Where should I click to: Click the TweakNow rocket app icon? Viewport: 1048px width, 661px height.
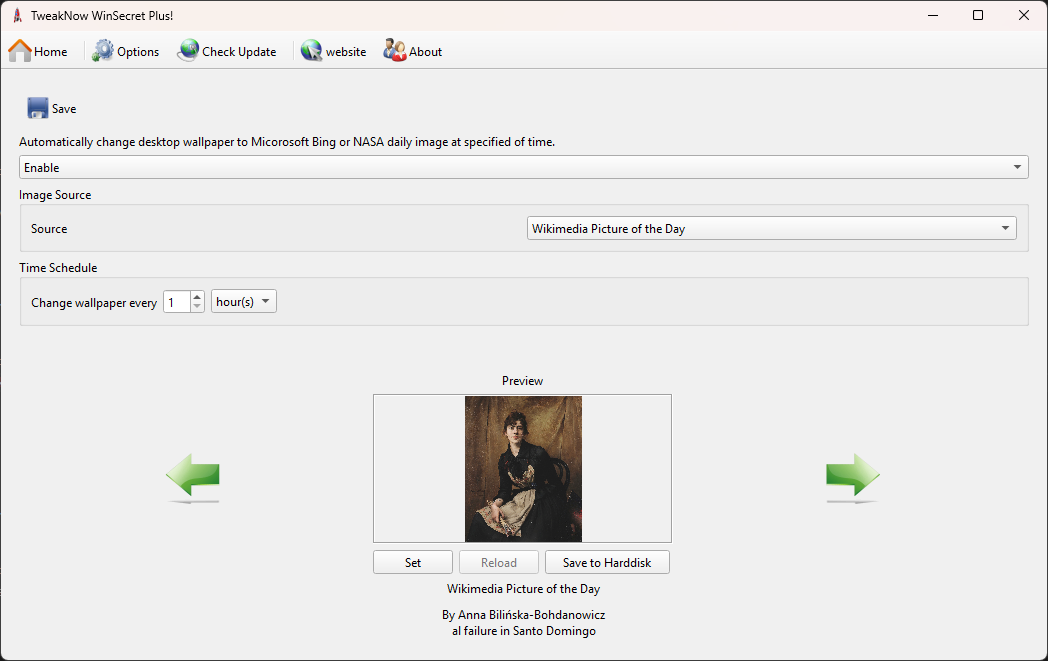pos(17,15)
